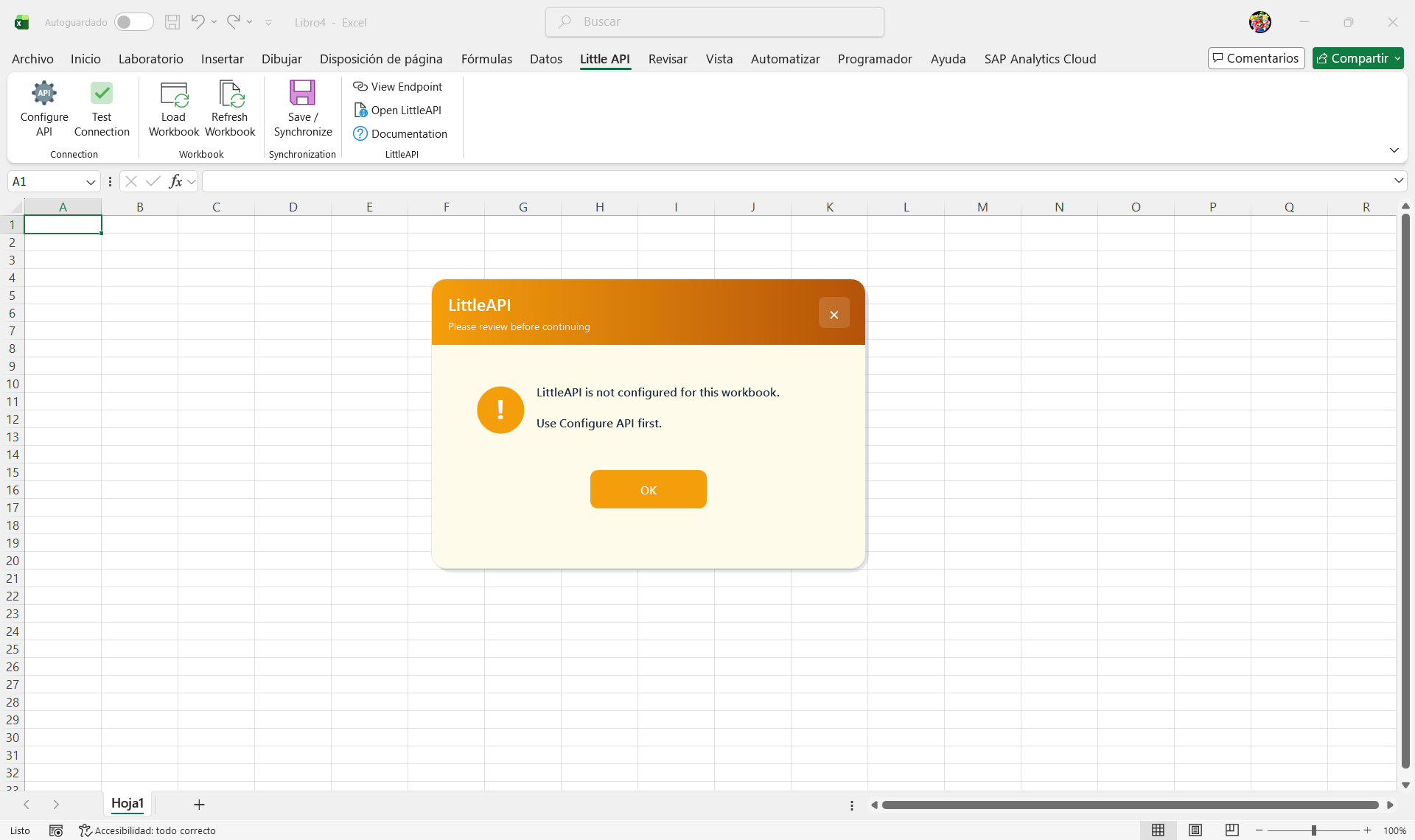The image size is (1415, 840).
Task: Switch to Normal view in status bar
Action: click(1159, 830)
